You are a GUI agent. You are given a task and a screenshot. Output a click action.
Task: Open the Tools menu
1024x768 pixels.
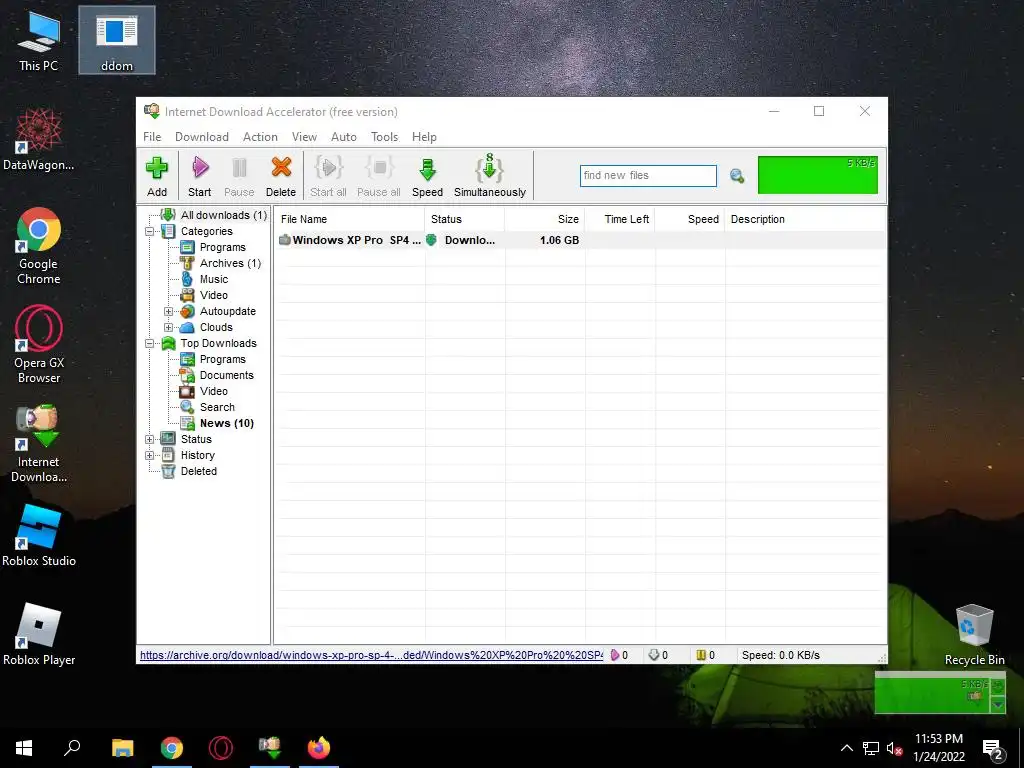384,136
